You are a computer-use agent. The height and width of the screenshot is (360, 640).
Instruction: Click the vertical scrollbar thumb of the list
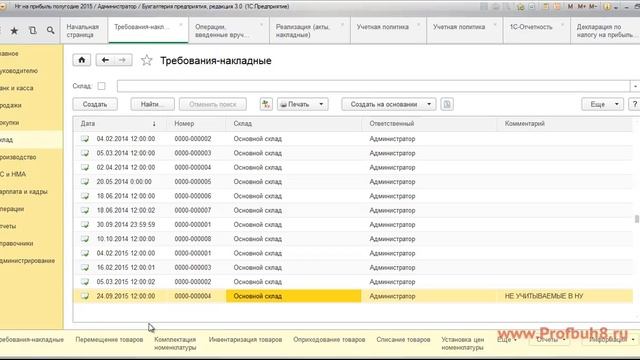click(x=636, y=219)
